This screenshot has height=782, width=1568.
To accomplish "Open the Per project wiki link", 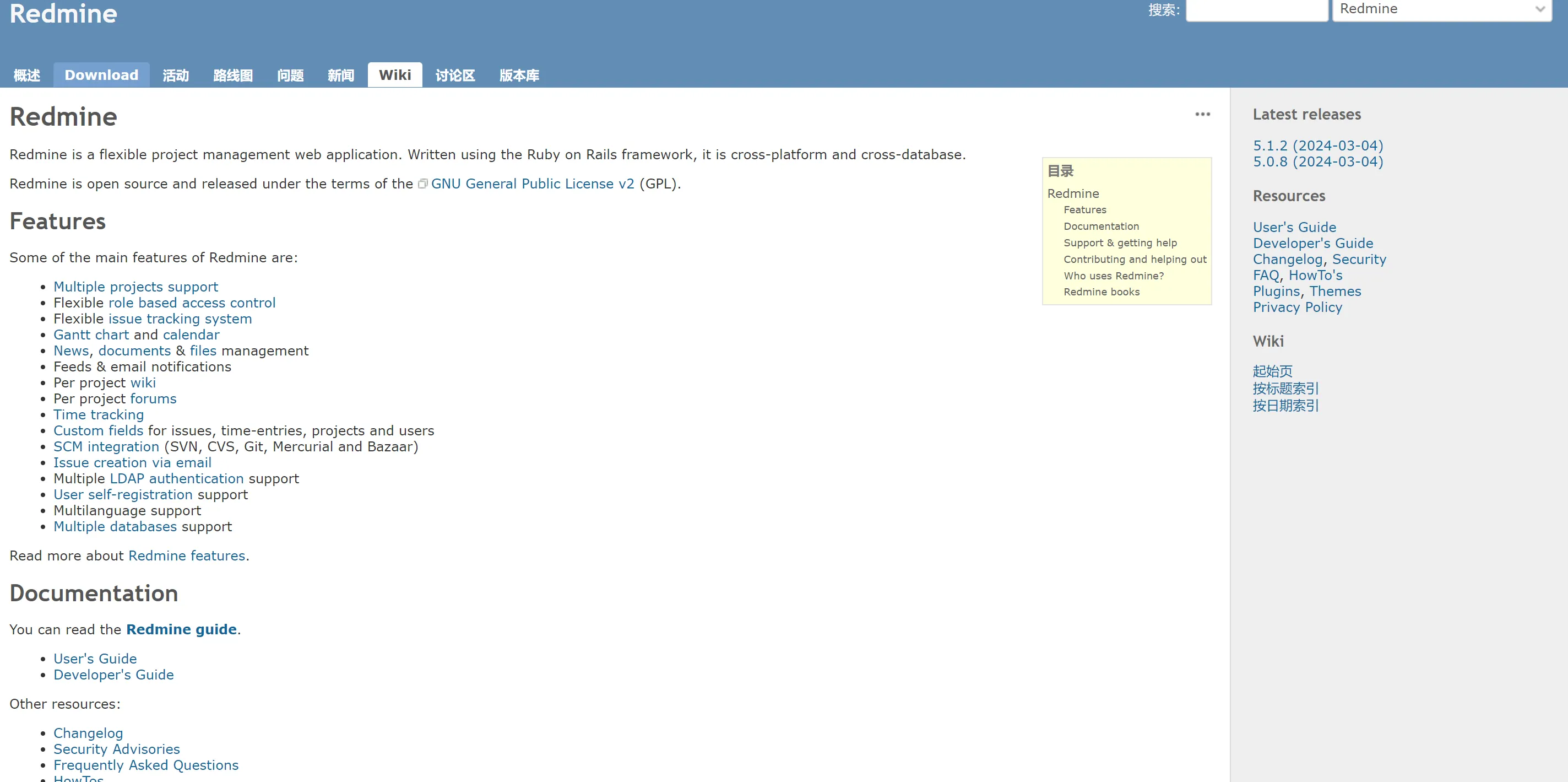I will 143,382.
